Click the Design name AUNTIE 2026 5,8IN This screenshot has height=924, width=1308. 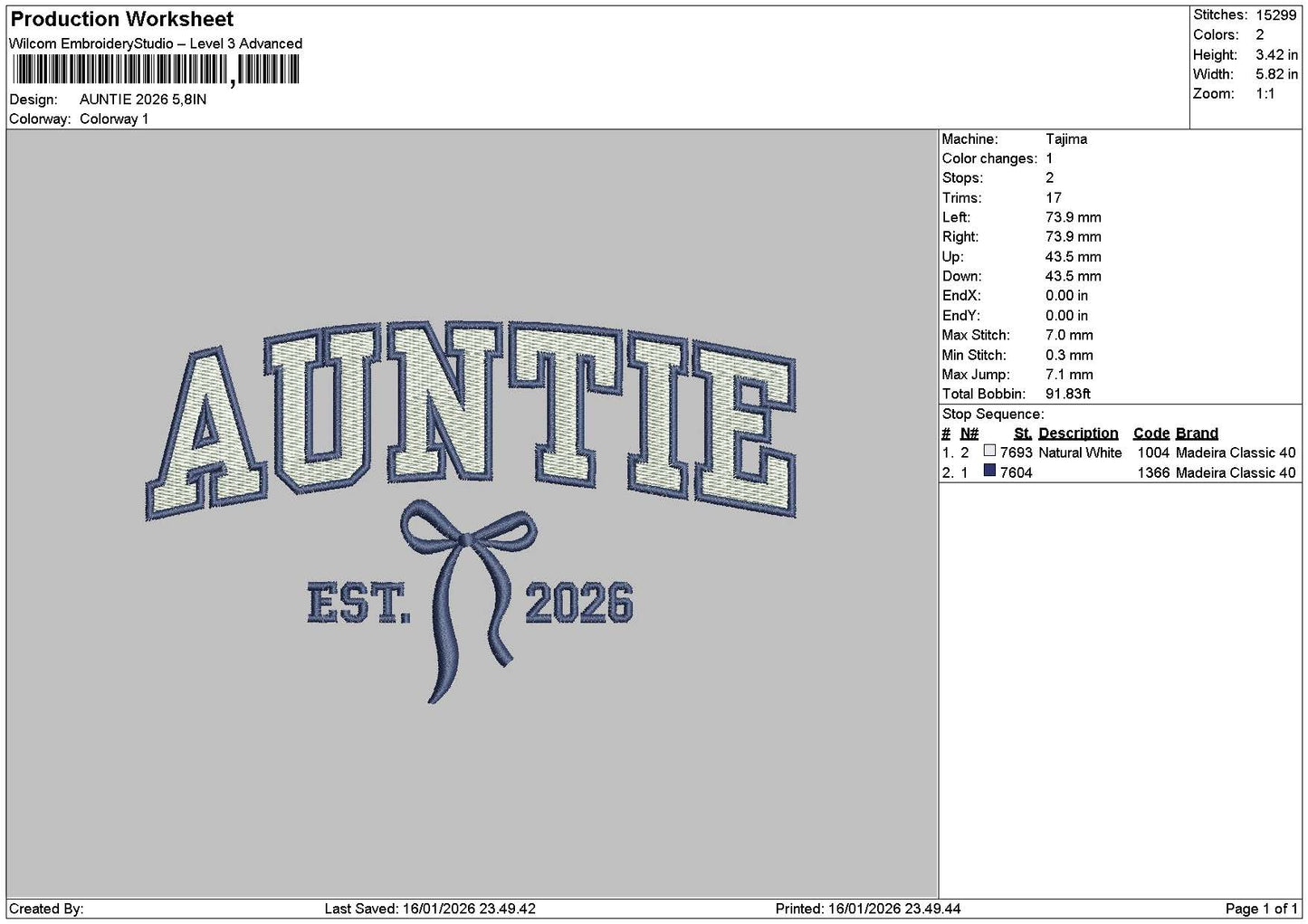pos(143,100)
